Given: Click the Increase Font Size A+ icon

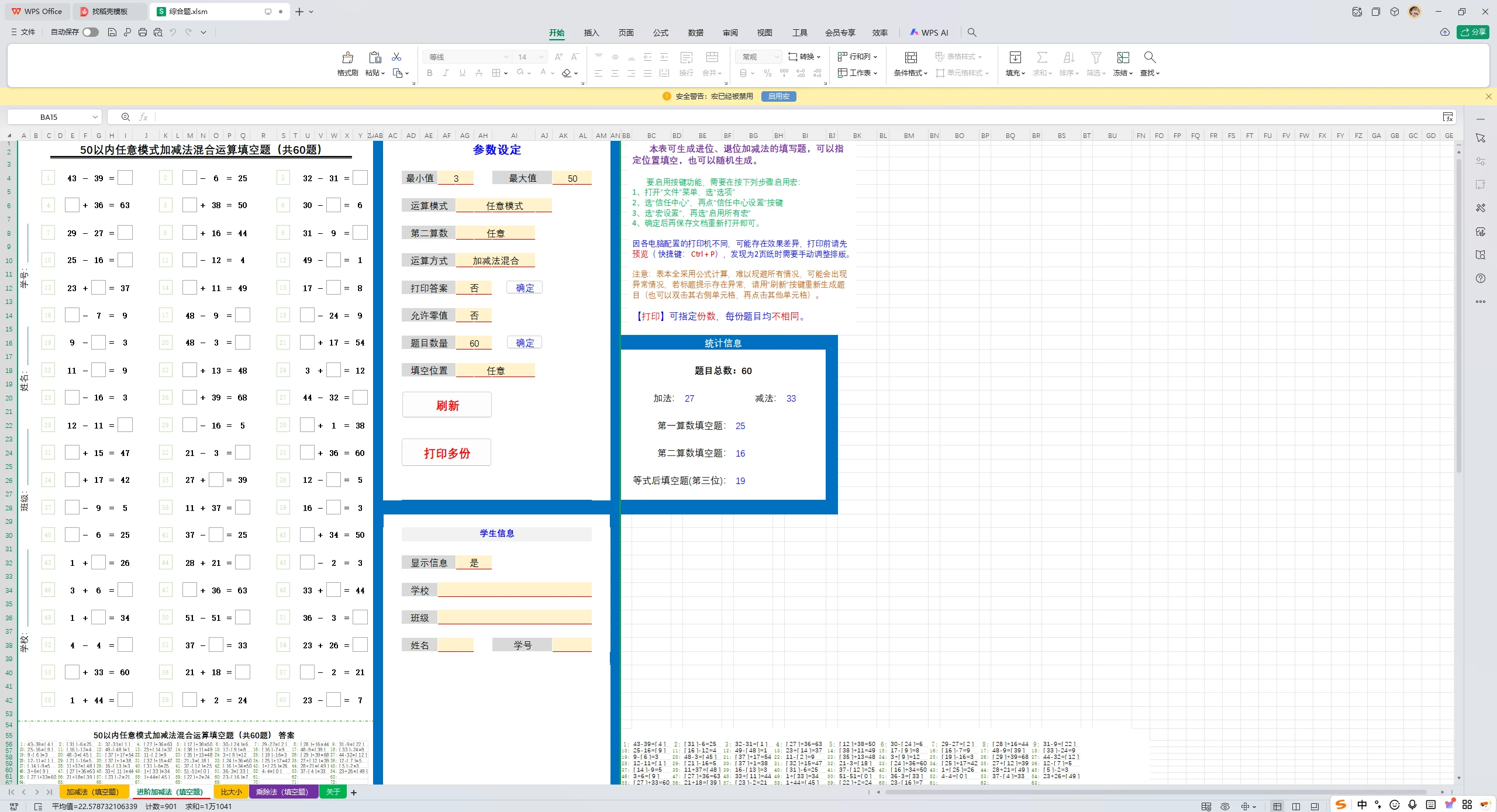Looking at the screenshot, I should (x=558, y=57).
